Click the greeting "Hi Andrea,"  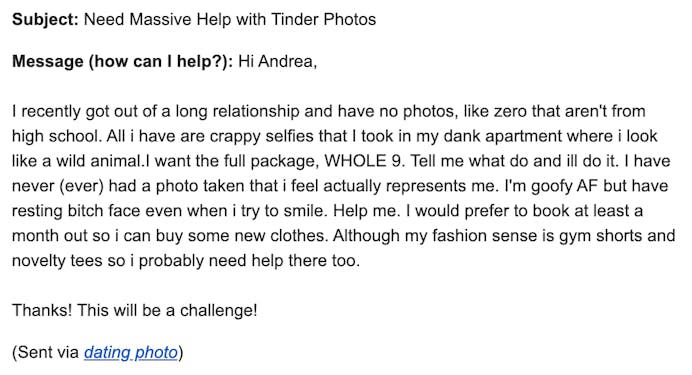coord(278,61)
